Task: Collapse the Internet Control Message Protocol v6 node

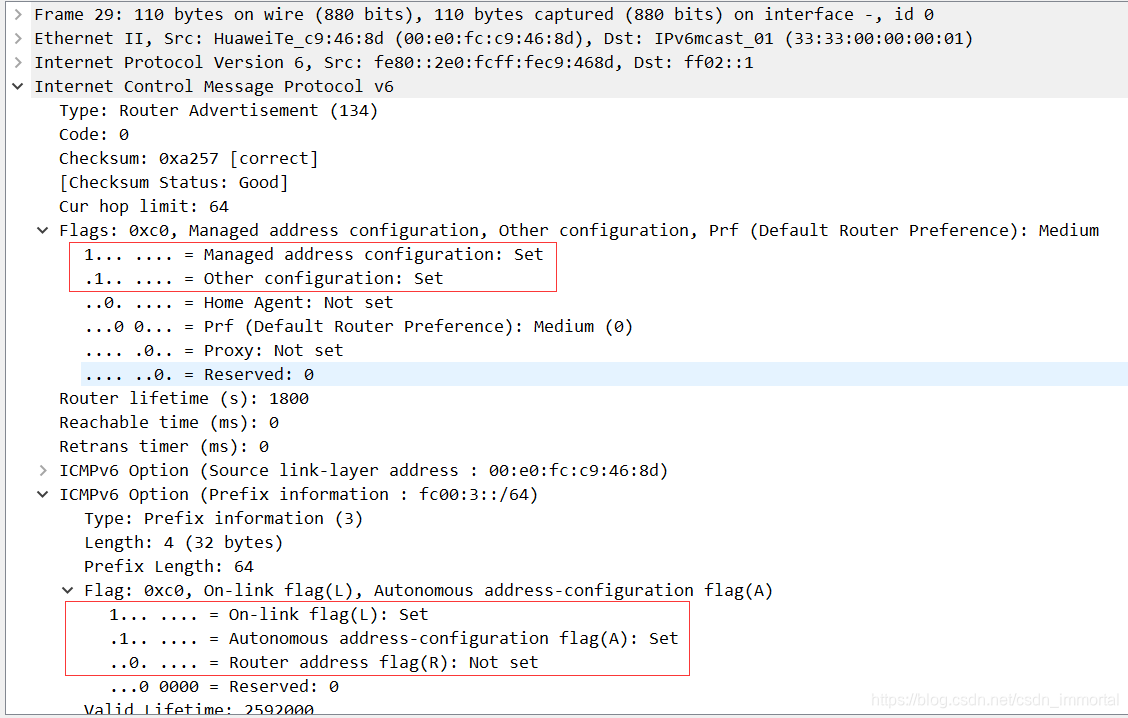Action: [x=18, y=86]
